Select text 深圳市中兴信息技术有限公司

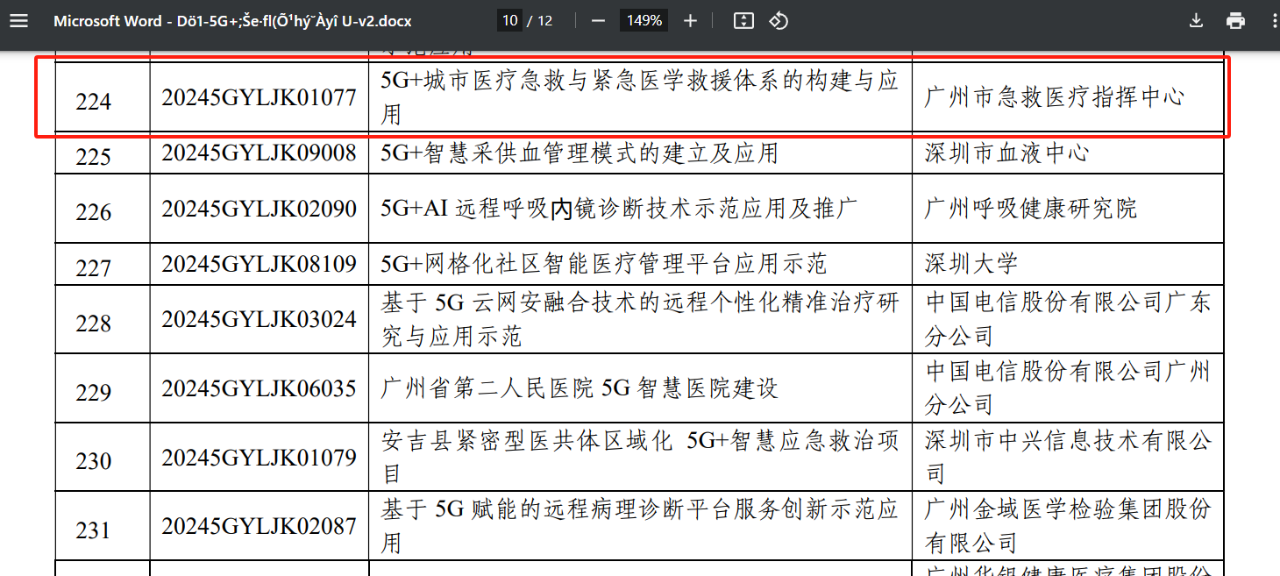tap(1068, 457)
